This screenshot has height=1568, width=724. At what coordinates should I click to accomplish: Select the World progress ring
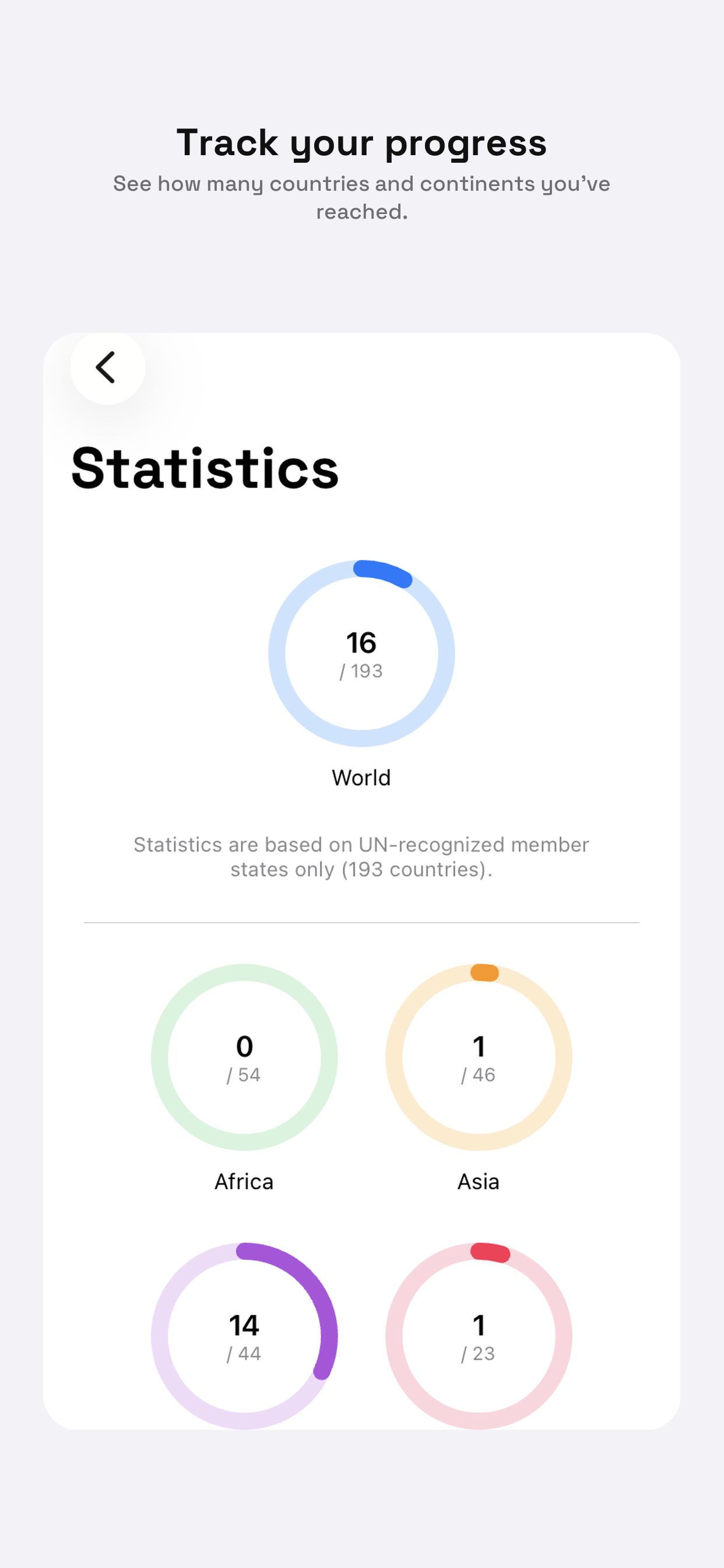(x=361, y=653)
